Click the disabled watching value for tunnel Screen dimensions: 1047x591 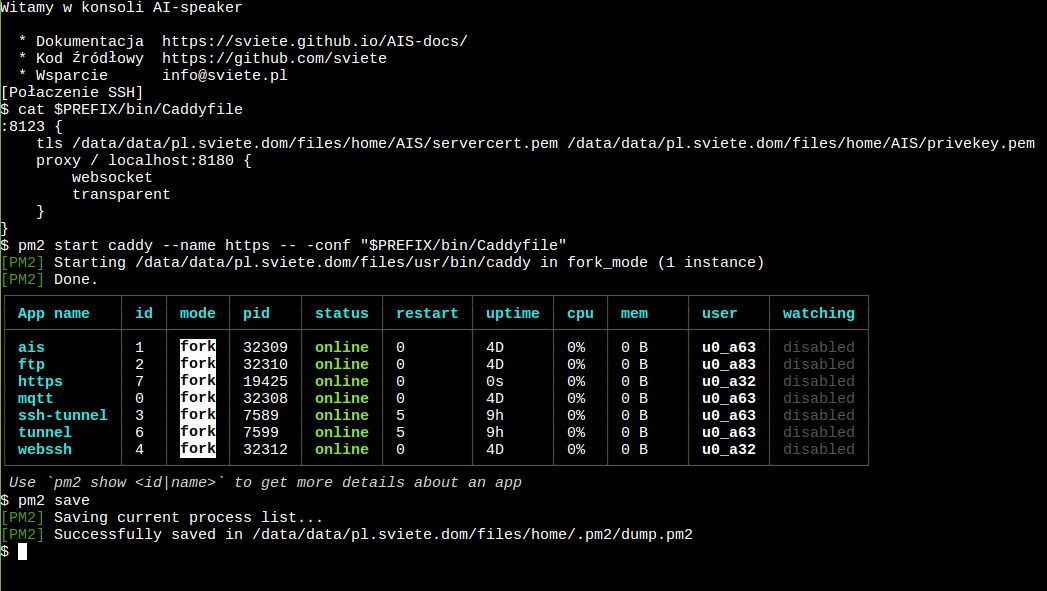(818, 432)
